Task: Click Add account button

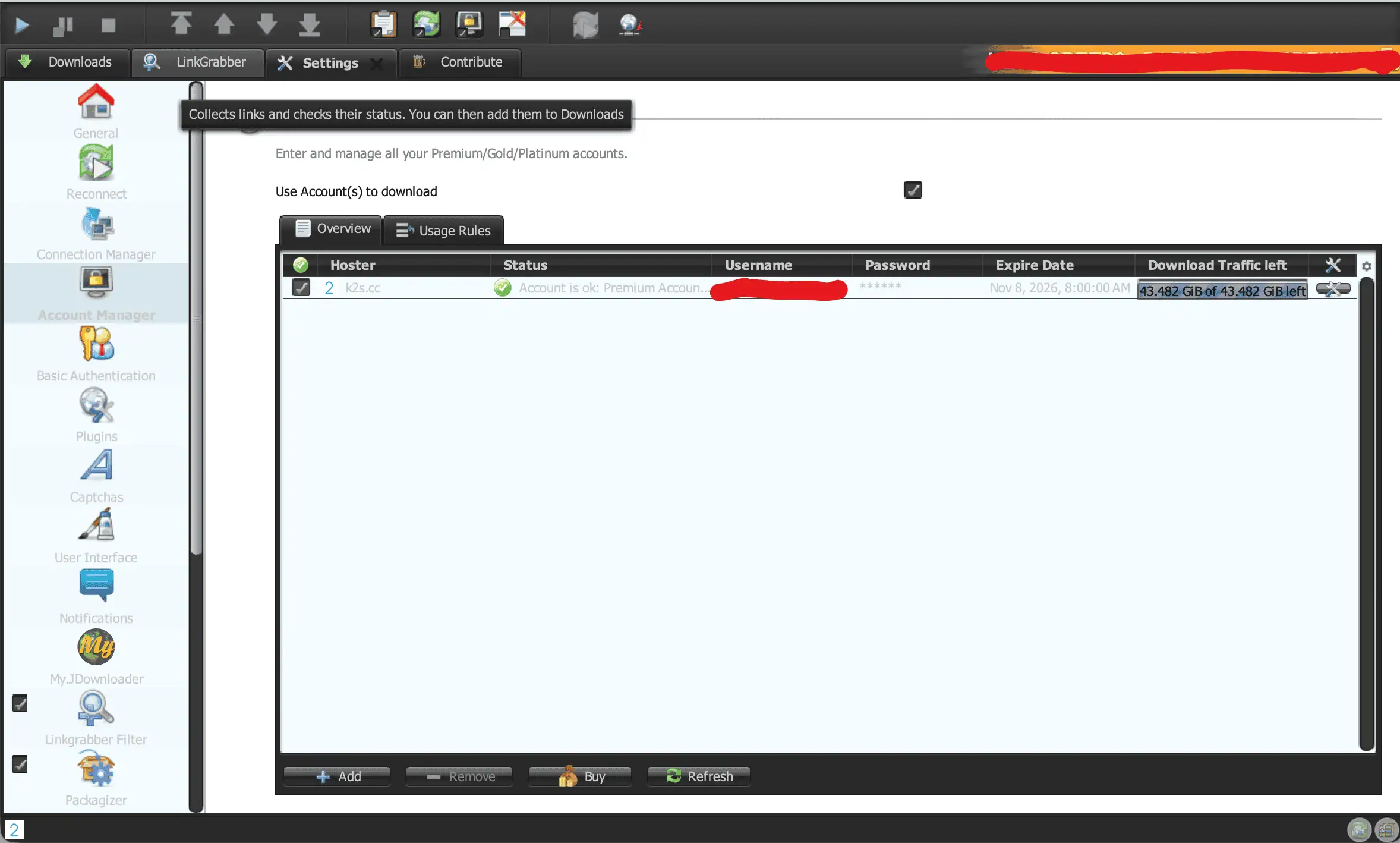Action: coord(337,776)
